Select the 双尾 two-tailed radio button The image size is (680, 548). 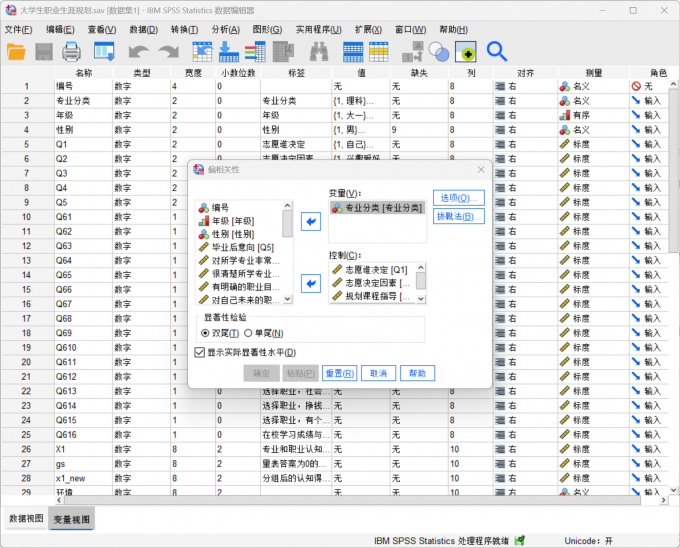pyautogui.click(x=205, y=333)
